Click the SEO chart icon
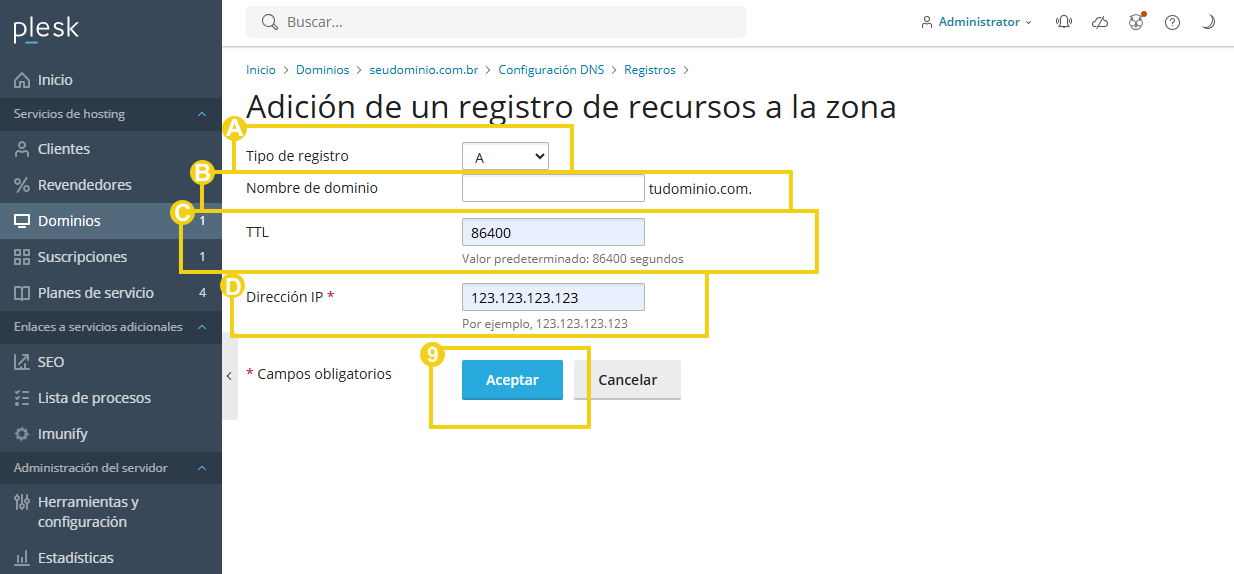 point(22,362)
